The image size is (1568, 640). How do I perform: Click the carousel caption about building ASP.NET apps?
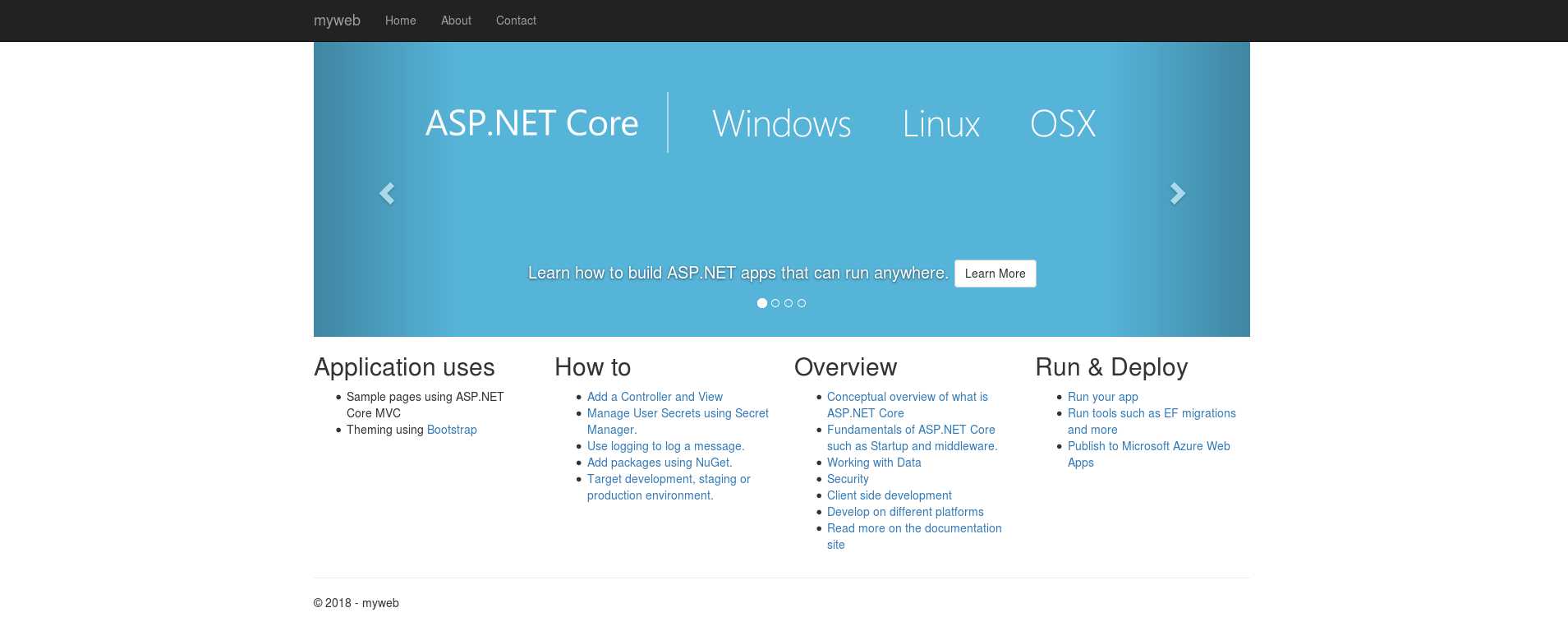click(738, 273)
